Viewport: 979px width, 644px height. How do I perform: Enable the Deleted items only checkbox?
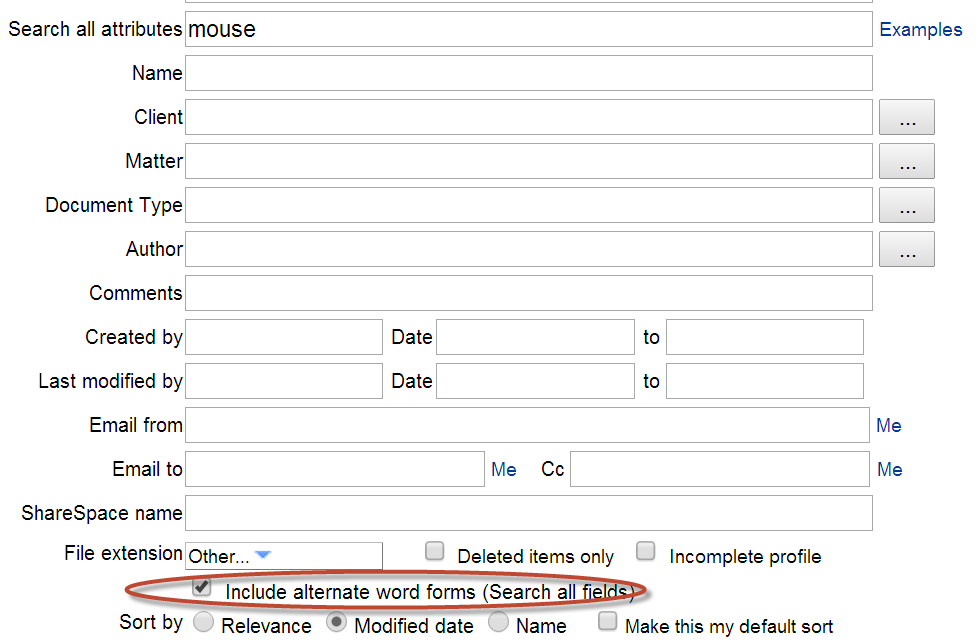(x=435, y=551)
